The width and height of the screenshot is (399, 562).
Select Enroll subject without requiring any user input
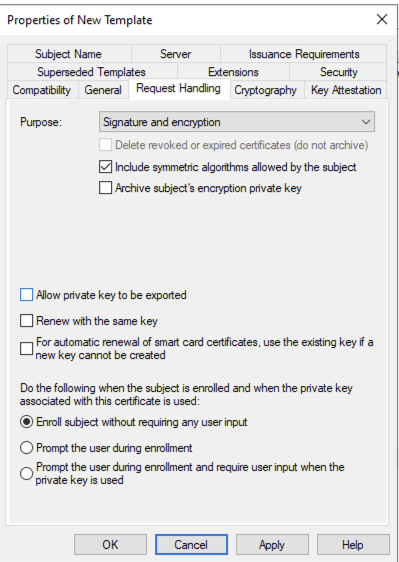(x=27, y=422)
